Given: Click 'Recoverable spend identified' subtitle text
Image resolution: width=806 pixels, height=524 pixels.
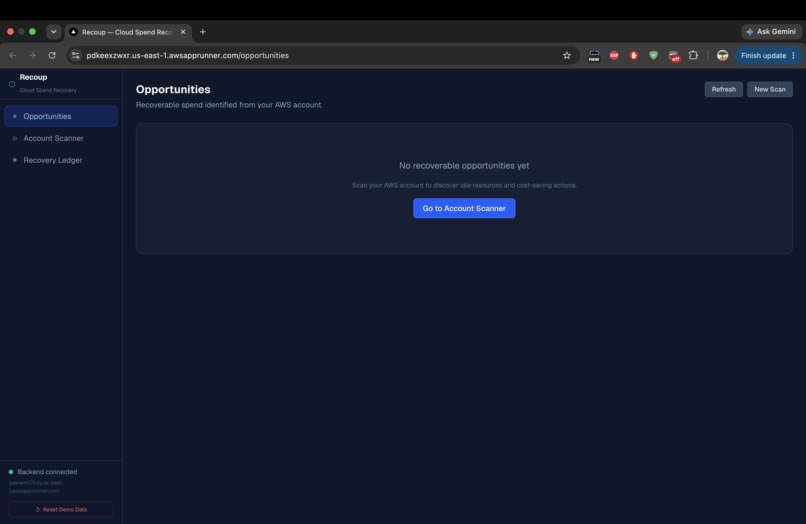Looking at the screenshot, I should [228, 105].
